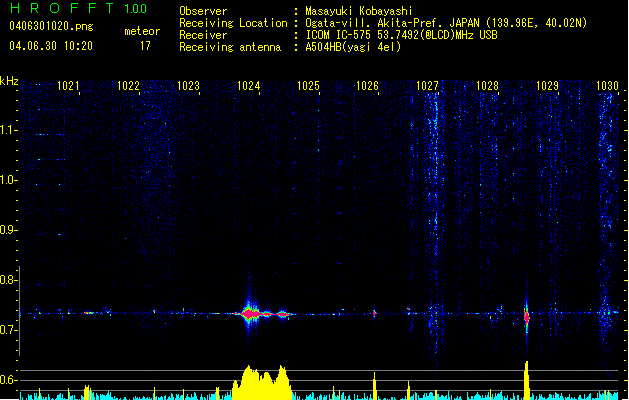Screen dimensions: 629x400
Task: Click the Receiver field label
Action: click(203, 35)
